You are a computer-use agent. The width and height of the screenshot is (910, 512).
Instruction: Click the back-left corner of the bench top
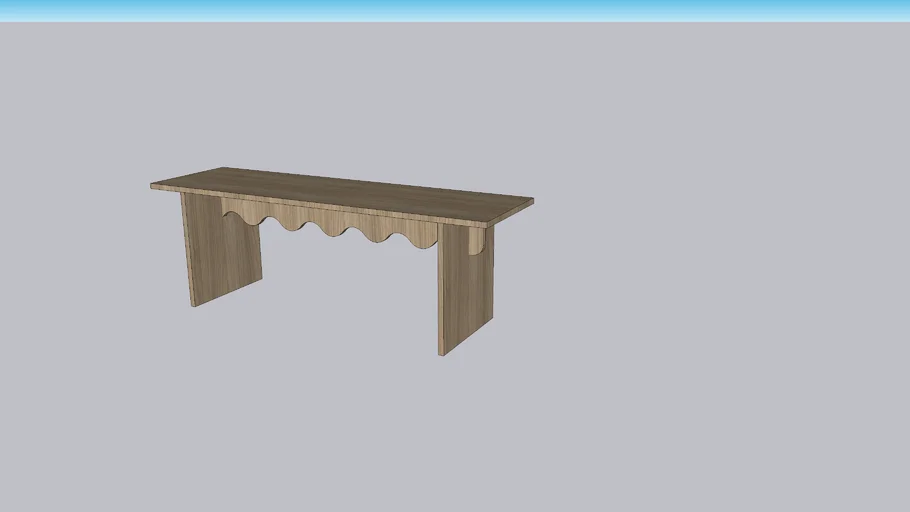(x=222, y=168)
